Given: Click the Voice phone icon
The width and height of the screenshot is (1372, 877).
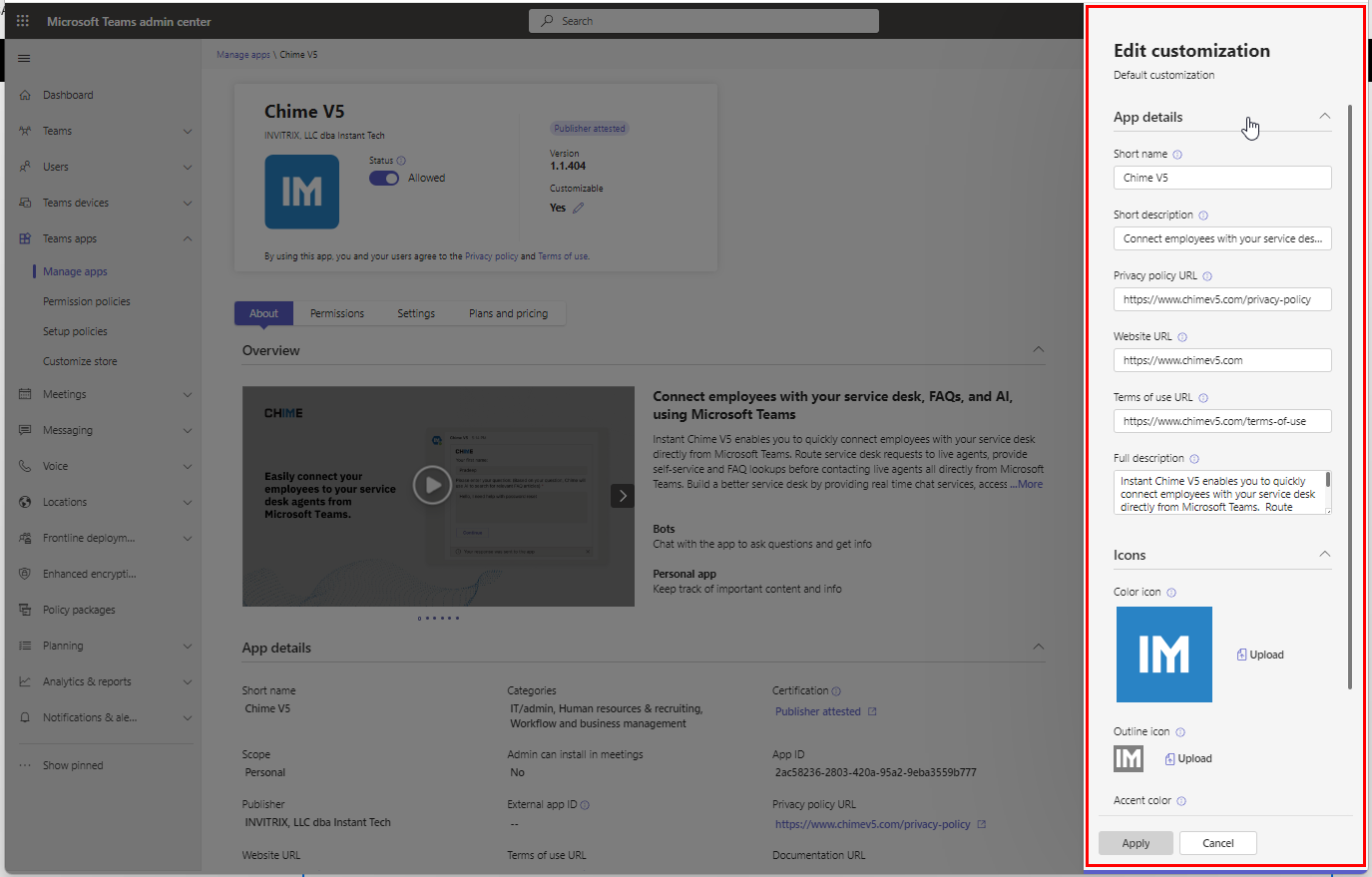Looking at the screenshot, I should coord(25,466).
